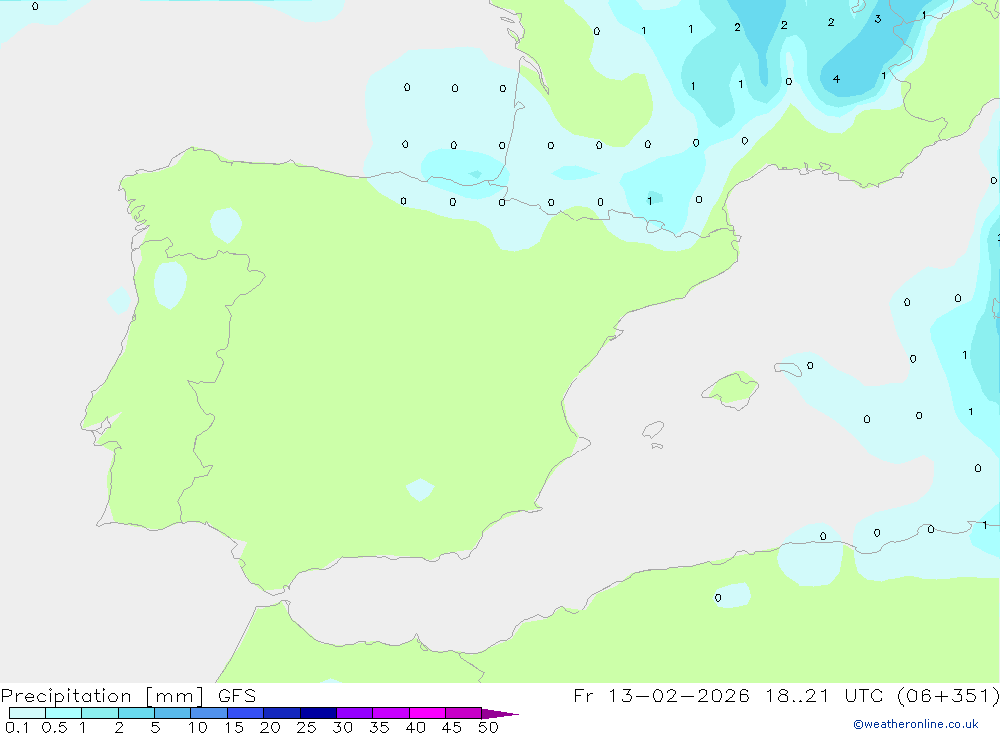Click Menorca island outline on the map
The image size is (1000, 733).
tap(788, 369)
